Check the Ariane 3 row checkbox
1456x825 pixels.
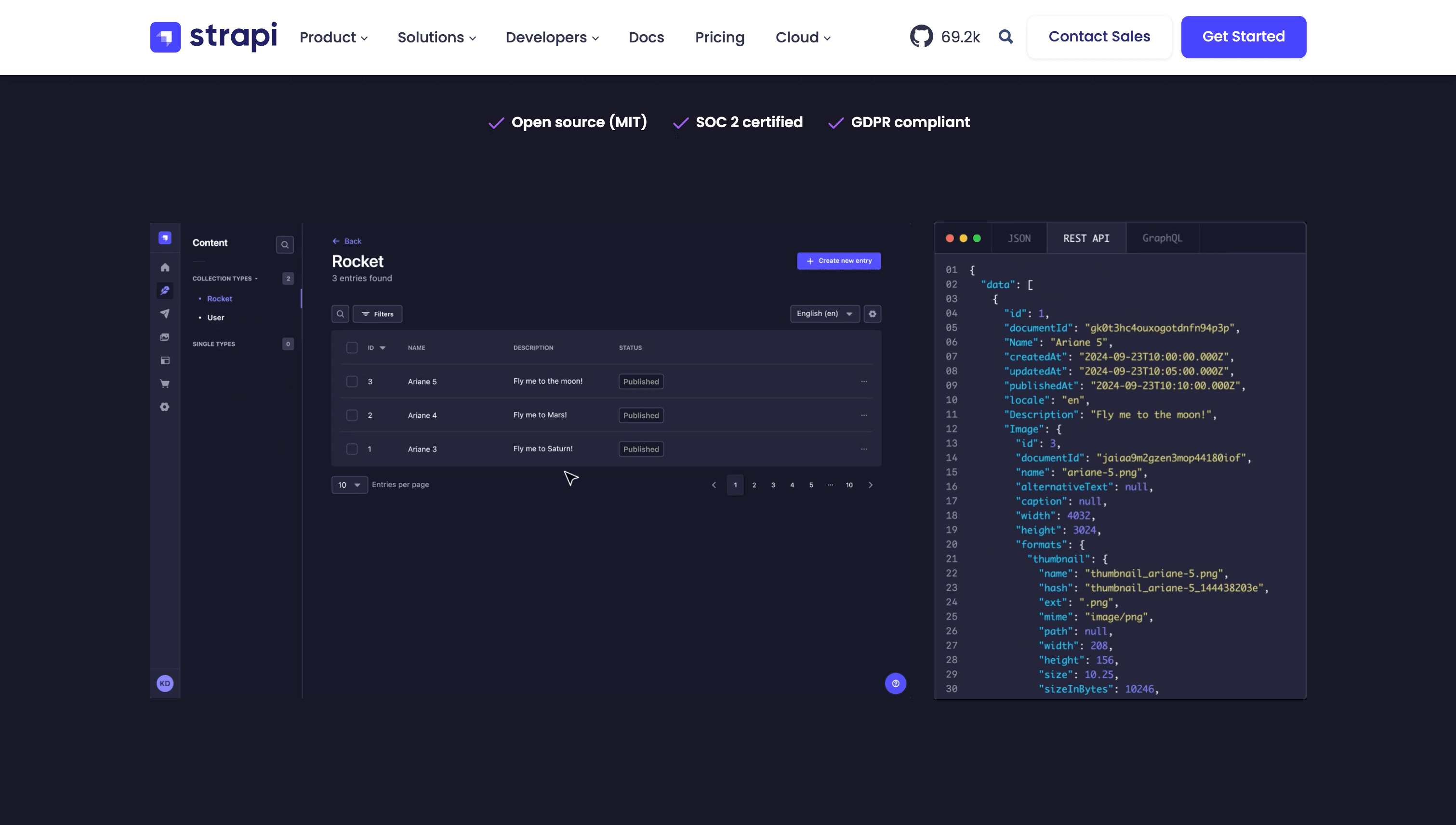tap(352, 449)
